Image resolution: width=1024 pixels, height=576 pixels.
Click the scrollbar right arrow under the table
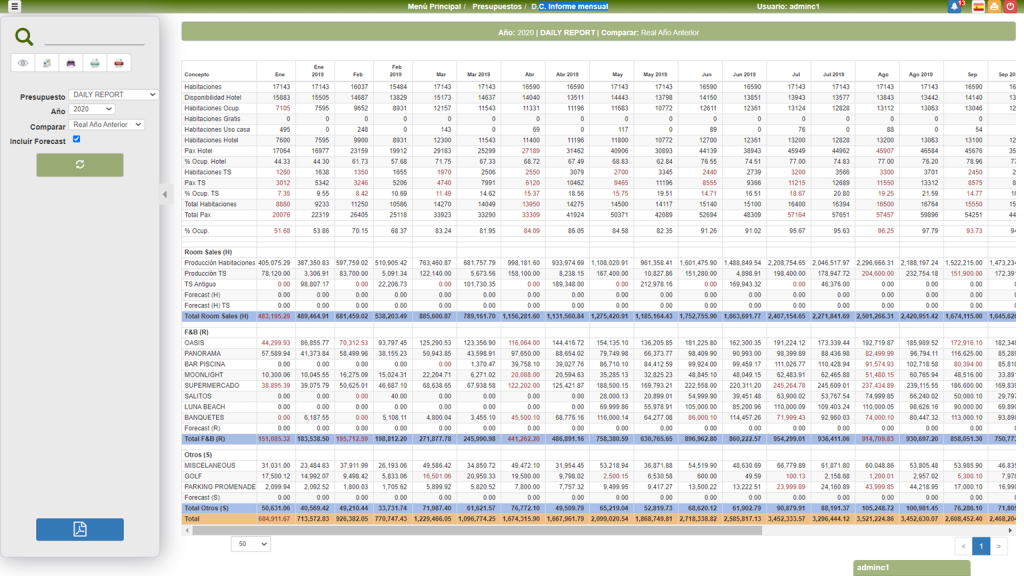1010,530
